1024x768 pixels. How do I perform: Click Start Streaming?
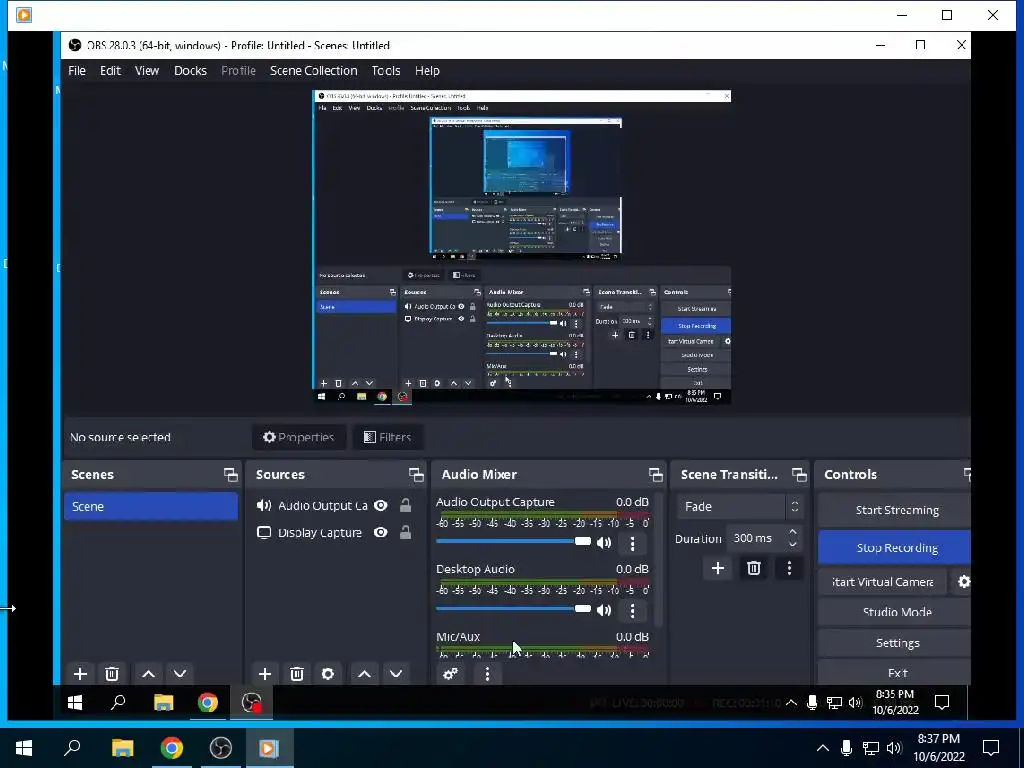(x=894, y=510)
